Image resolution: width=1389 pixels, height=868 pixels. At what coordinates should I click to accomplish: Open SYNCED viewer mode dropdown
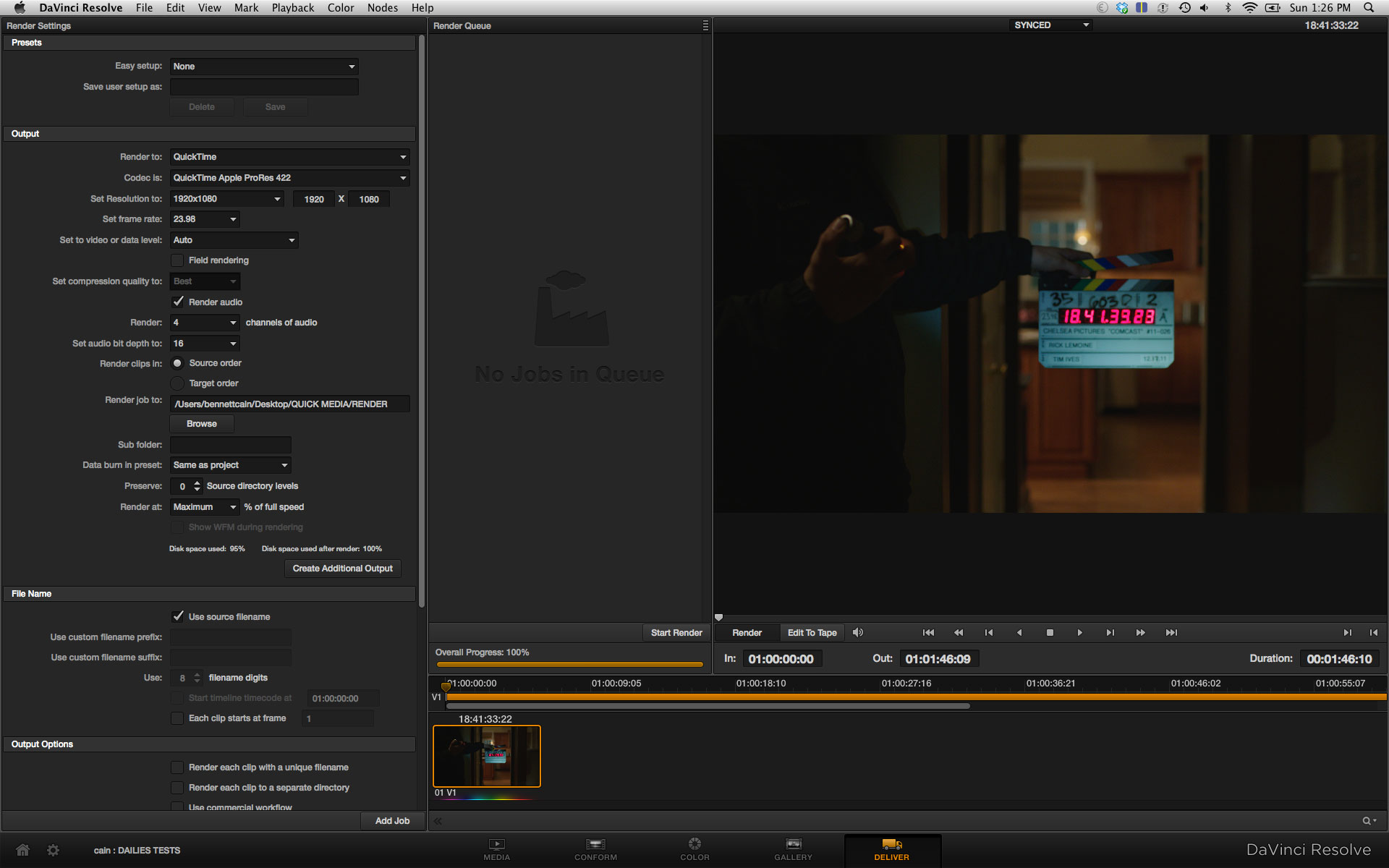click(1050, 25)
